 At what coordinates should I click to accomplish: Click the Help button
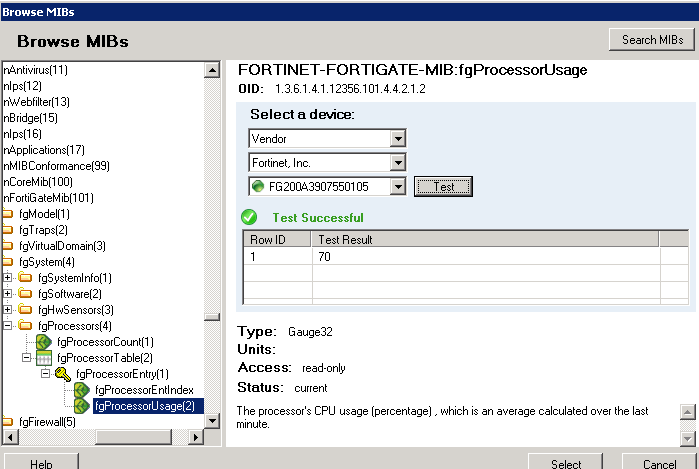[41, 462]
